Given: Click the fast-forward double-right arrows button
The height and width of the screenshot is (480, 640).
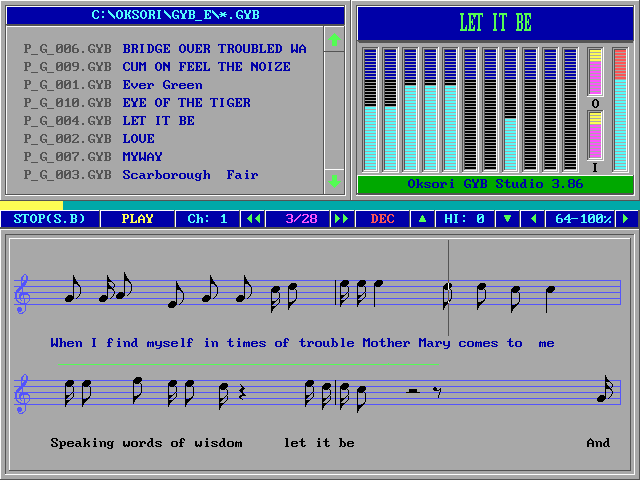Looking at the screenshot, I should point(342,219).
